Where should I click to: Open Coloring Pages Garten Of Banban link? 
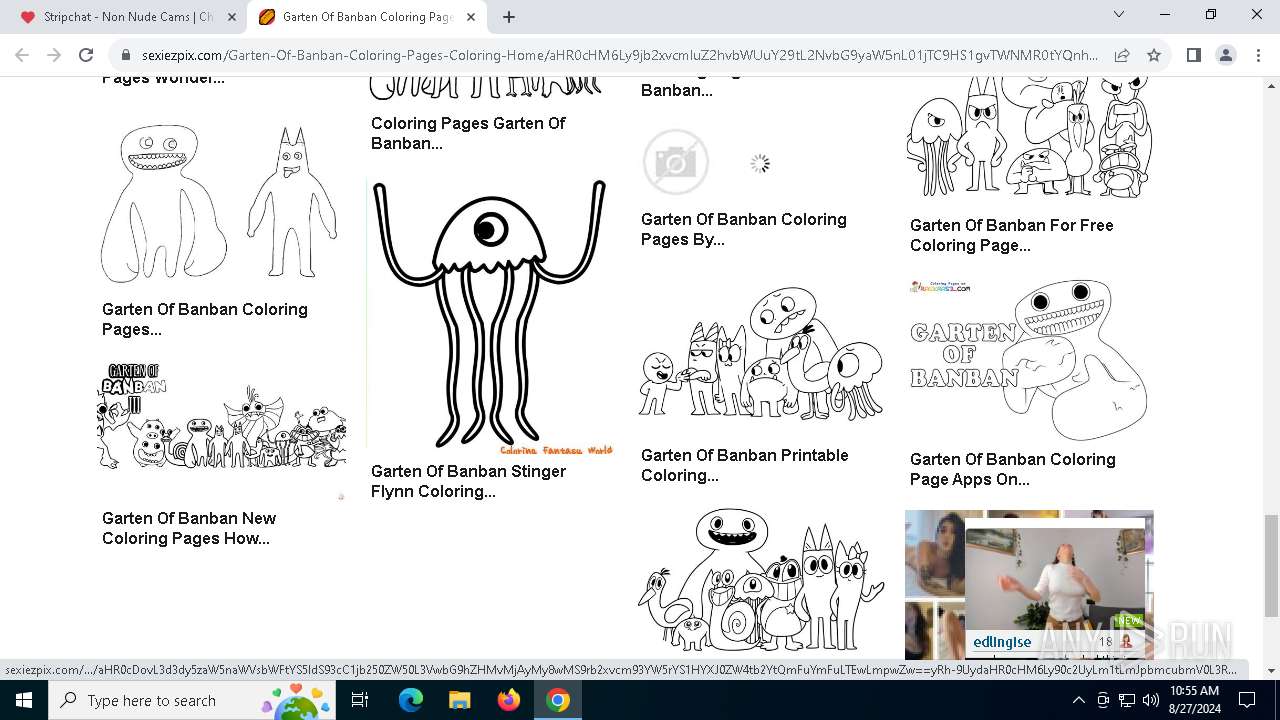tap(468, 133)
